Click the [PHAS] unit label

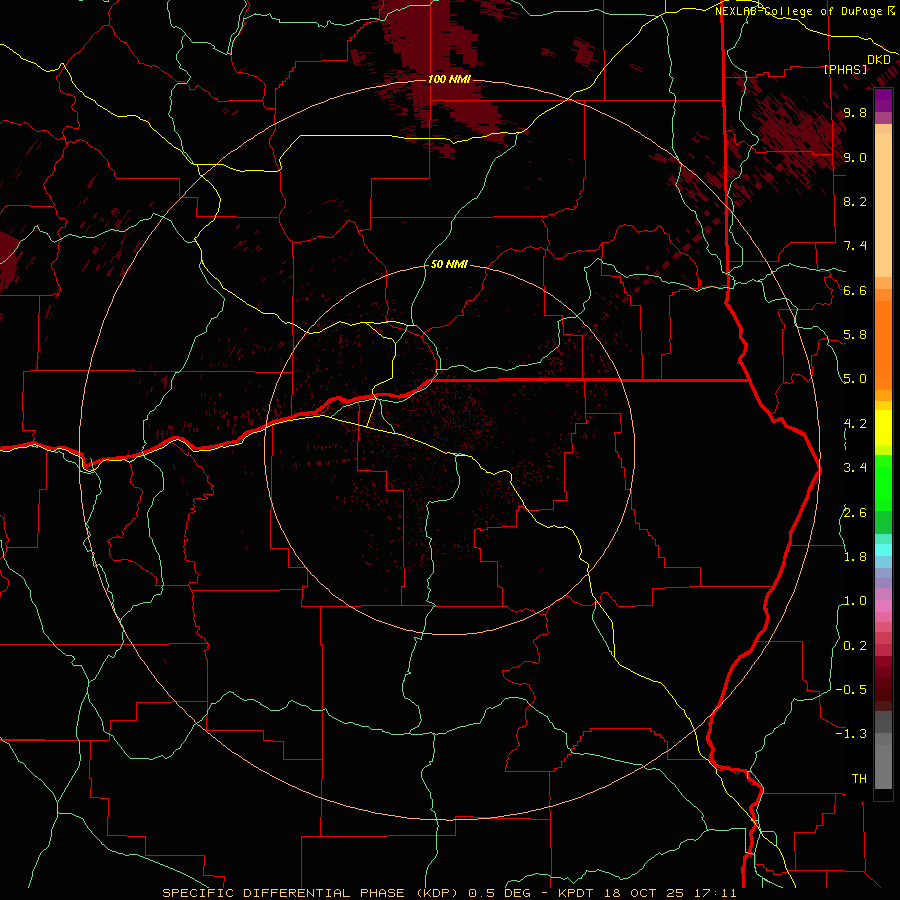845,70
